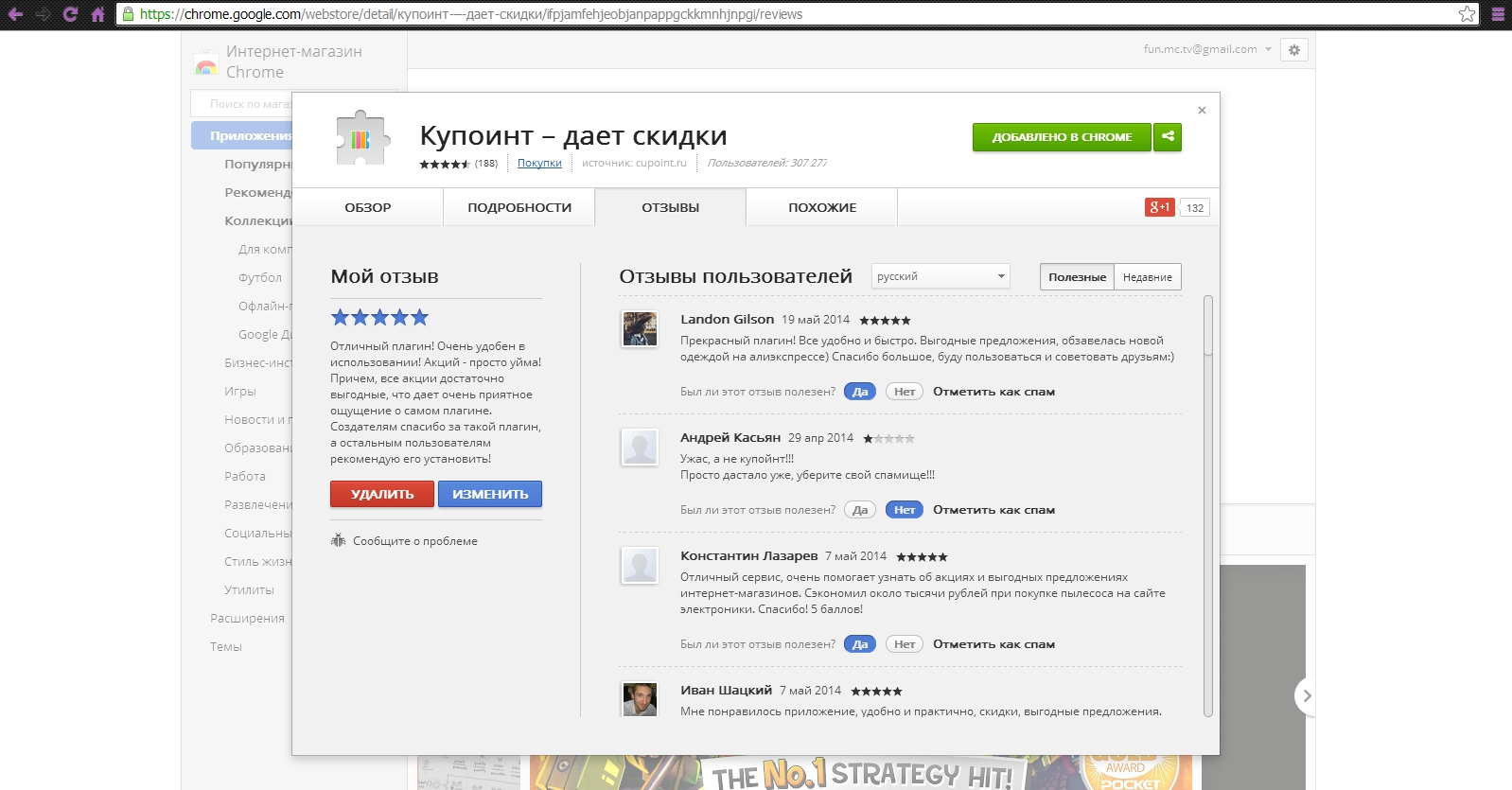Mark Константин Лазарев review helpful Да

pos(860,644)
